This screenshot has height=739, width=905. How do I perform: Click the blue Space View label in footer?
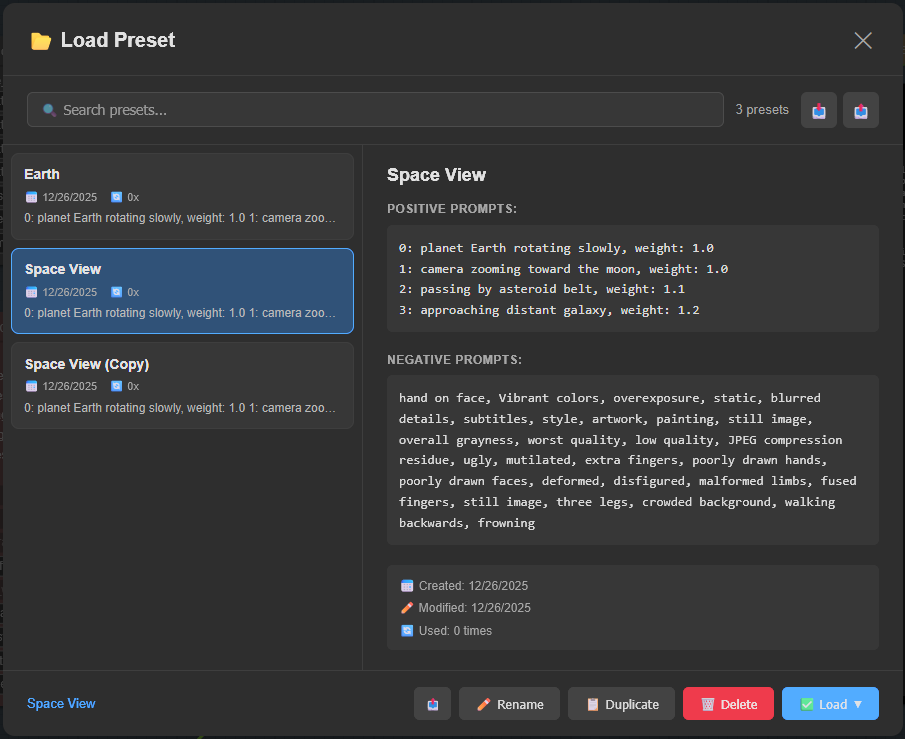click(61, 704)
